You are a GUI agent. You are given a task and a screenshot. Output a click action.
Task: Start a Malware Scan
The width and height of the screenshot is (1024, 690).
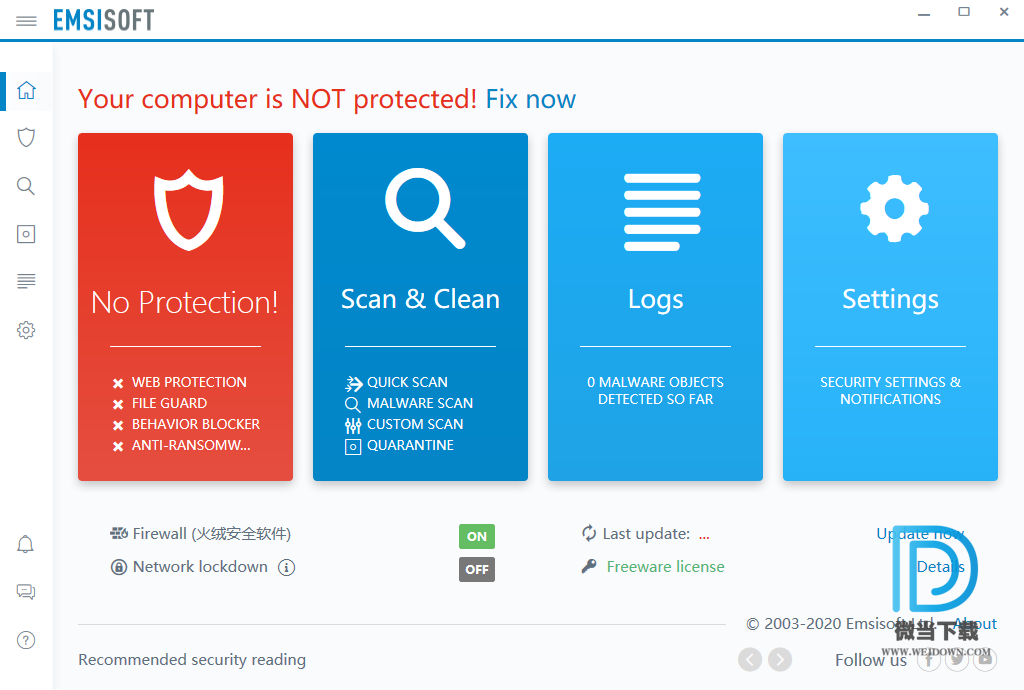409,403
